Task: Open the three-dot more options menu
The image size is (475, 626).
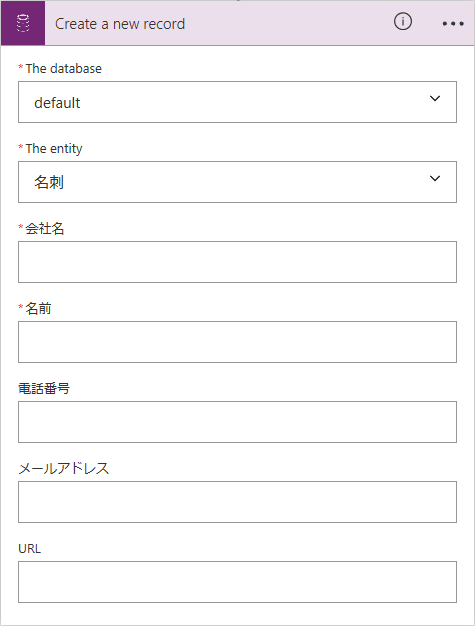Action: (x=453, y=24)
